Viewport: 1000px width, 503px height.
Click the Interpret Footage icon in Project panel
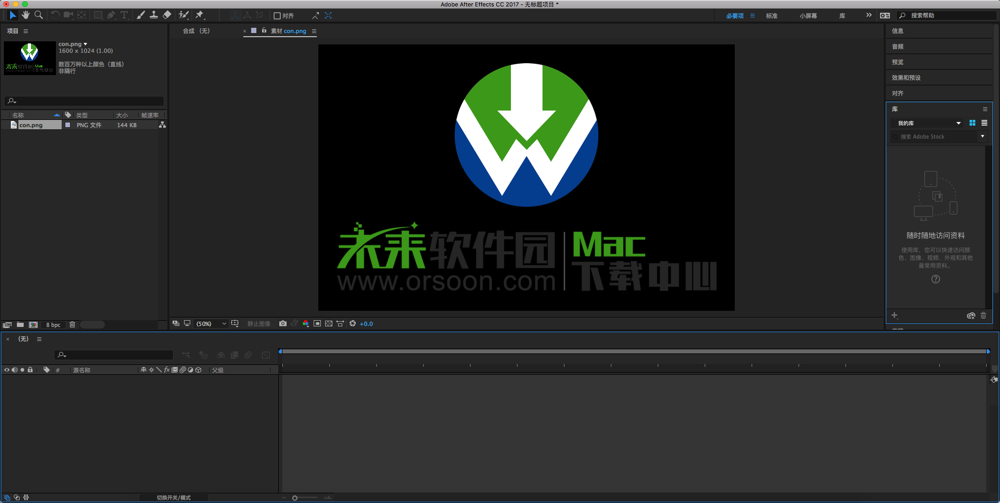(8, 324)
